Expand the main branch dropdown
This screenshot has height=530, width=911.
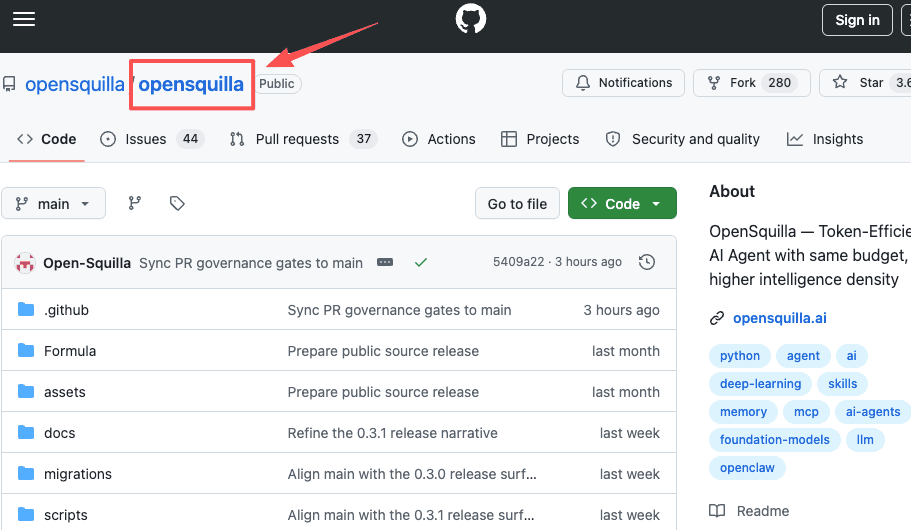pos(53,203)
